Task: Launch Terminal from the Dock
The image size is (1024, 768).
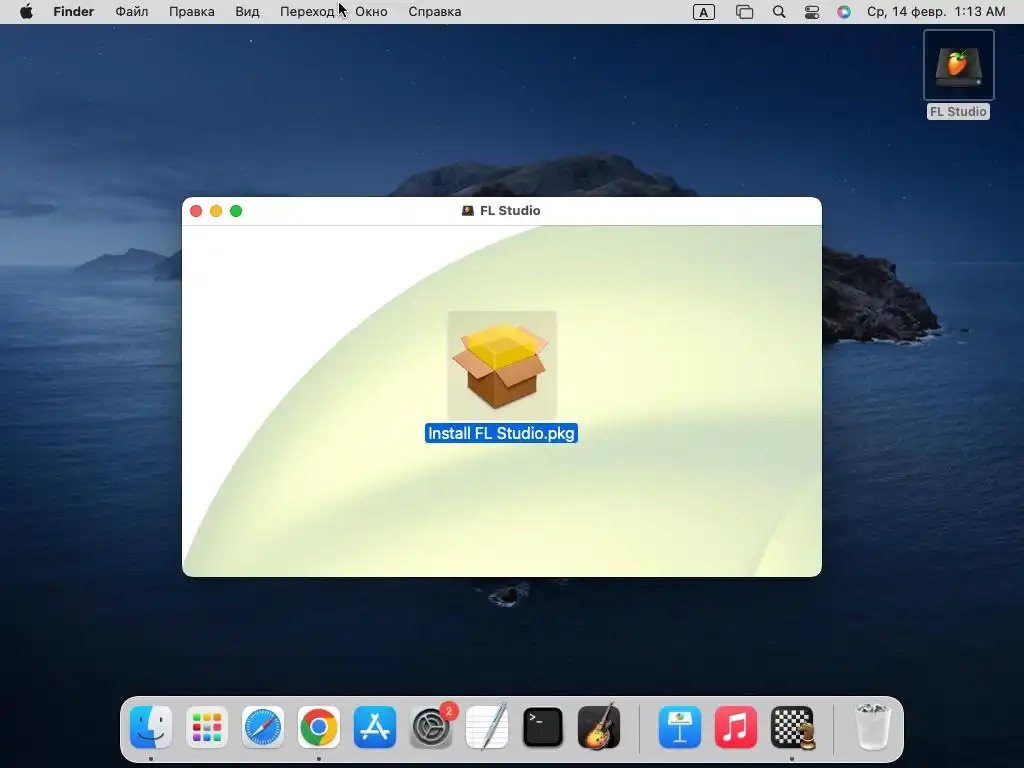Action: point(543,727)
